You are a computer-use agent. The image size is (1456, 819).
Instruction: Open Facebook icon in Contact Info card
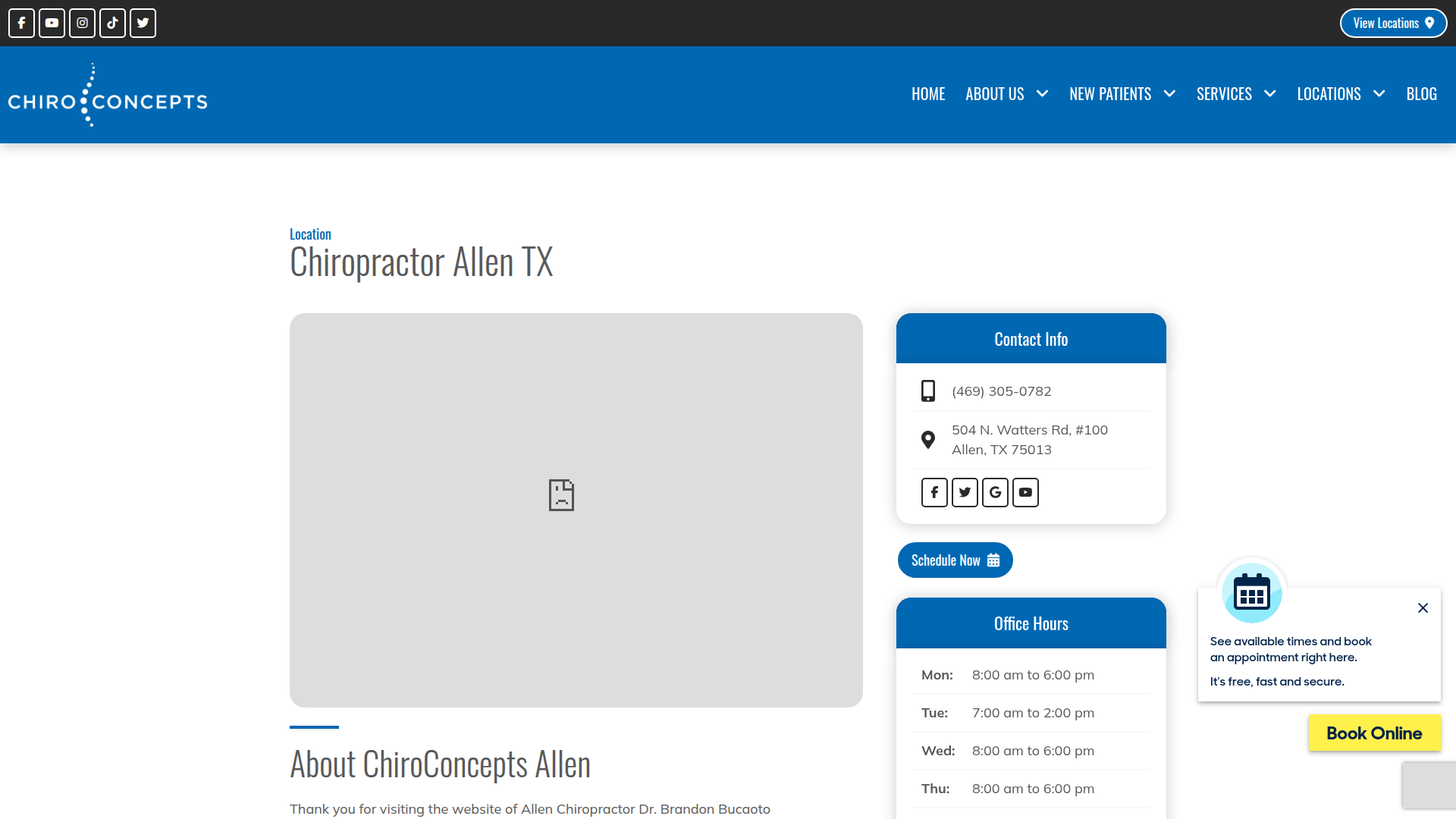(x=934, y=492)
